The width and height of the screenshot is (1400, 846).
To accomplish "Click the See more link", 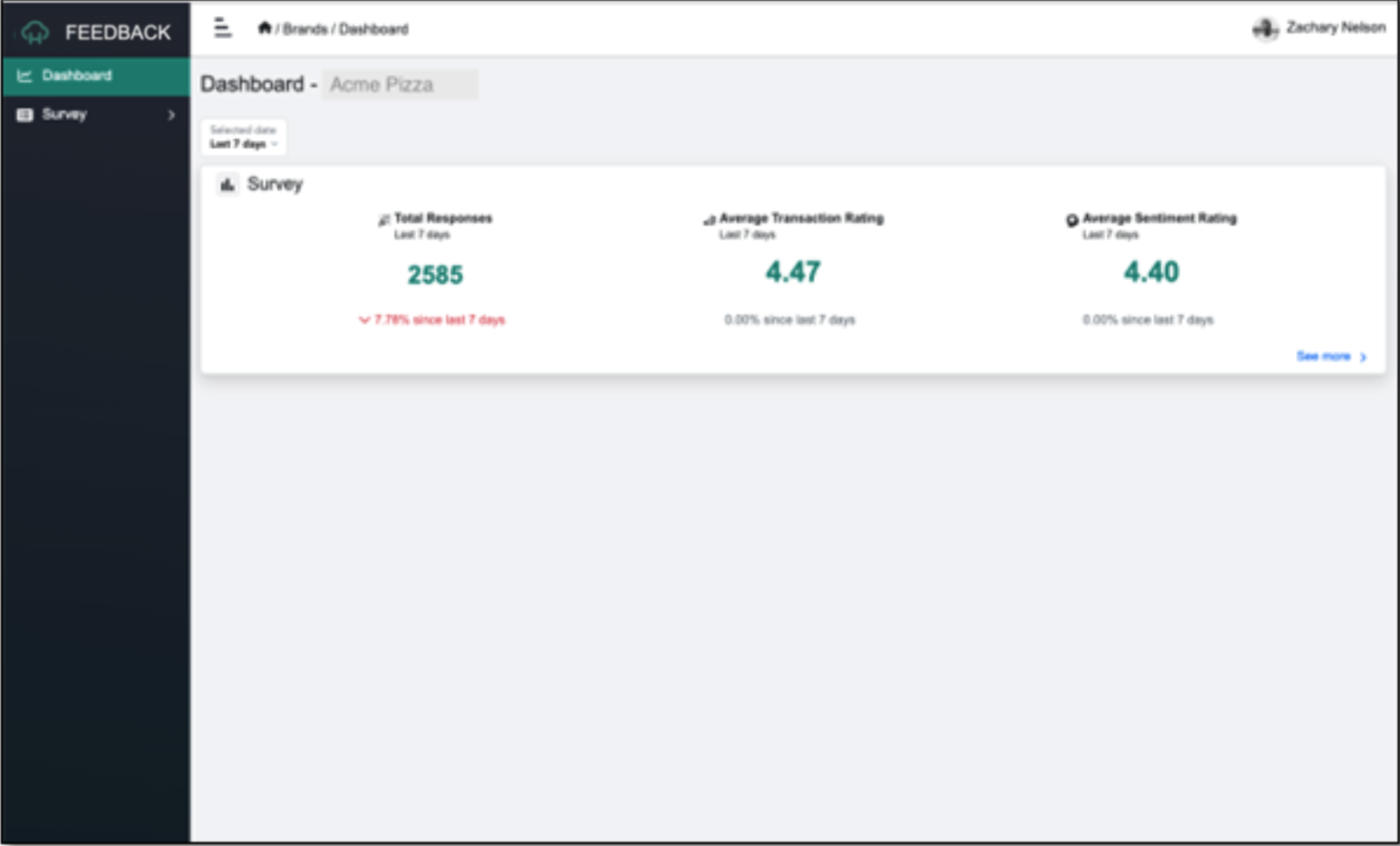I will (x=1323, y=356).
